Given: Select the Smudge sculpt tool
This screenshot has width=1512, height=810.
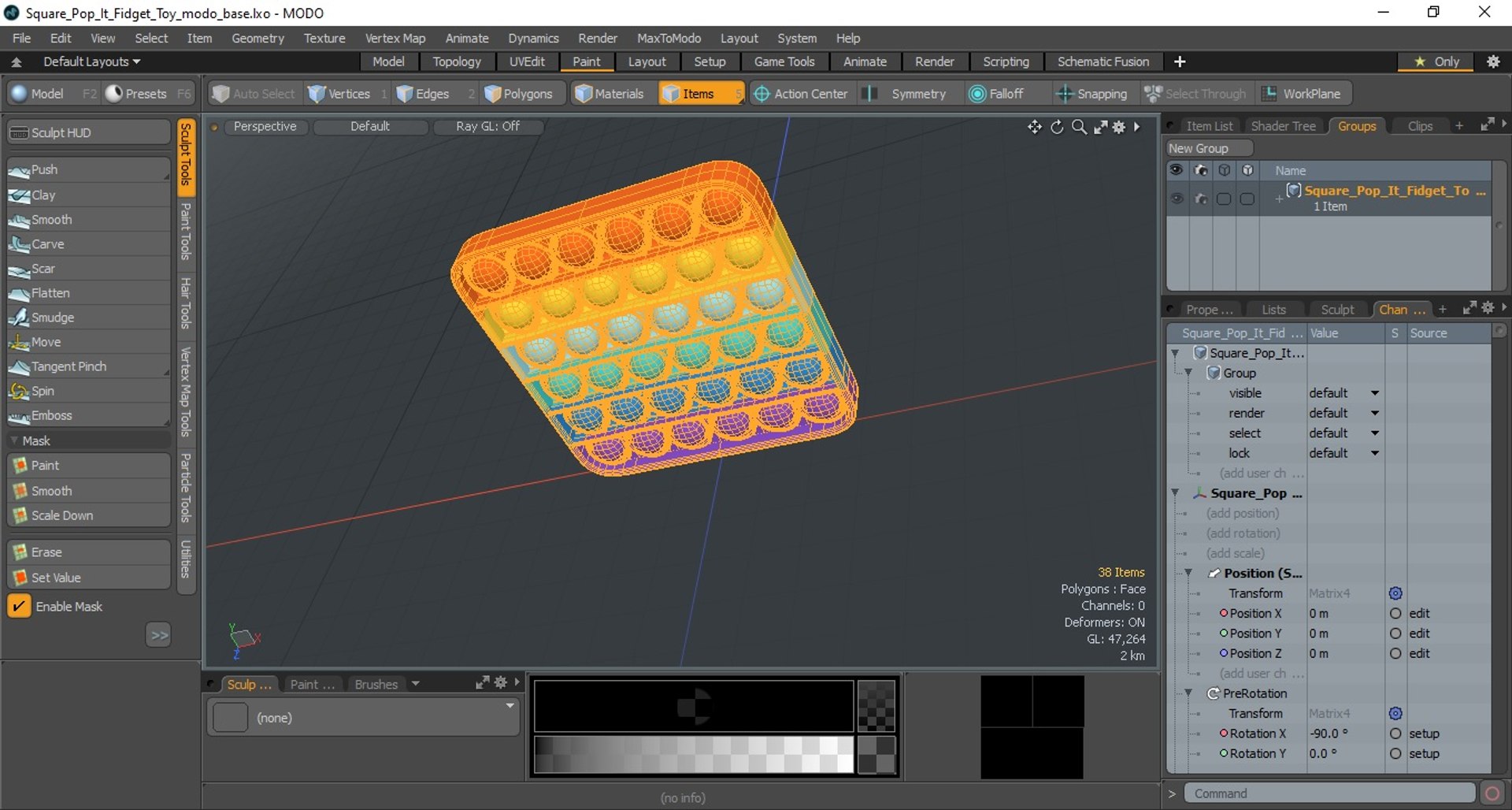Looking at the screenshot, I should coord(88,318).
